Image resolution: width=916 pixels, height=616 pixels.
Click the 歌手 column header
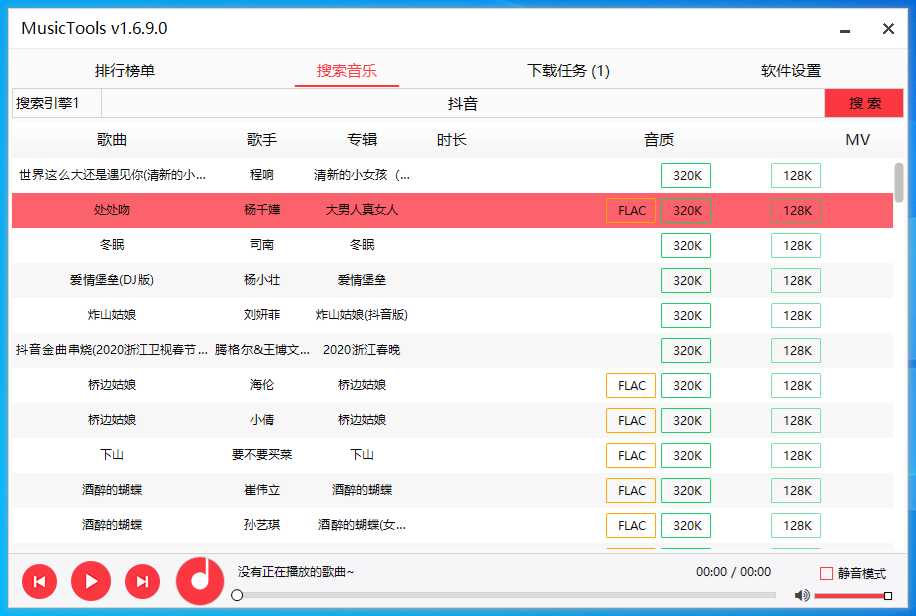click(262, 140)
